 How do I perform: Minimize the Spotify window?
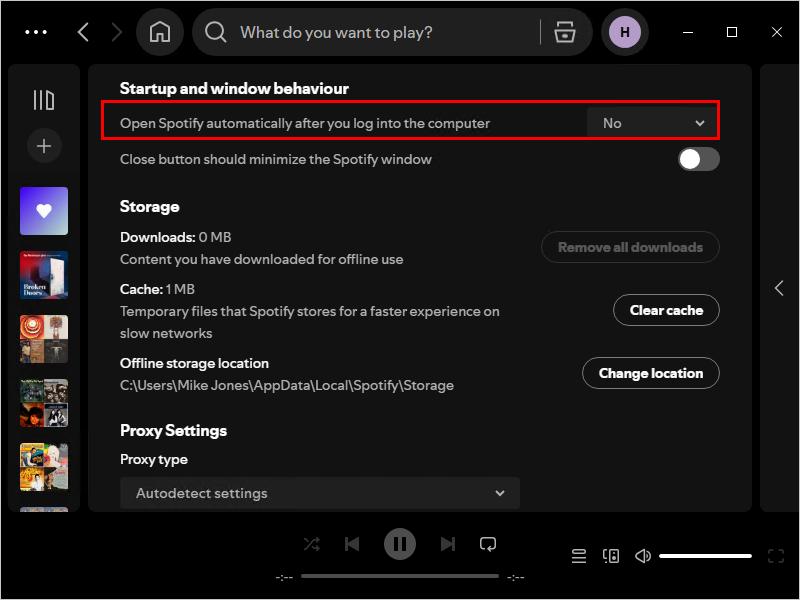(688, 32)
